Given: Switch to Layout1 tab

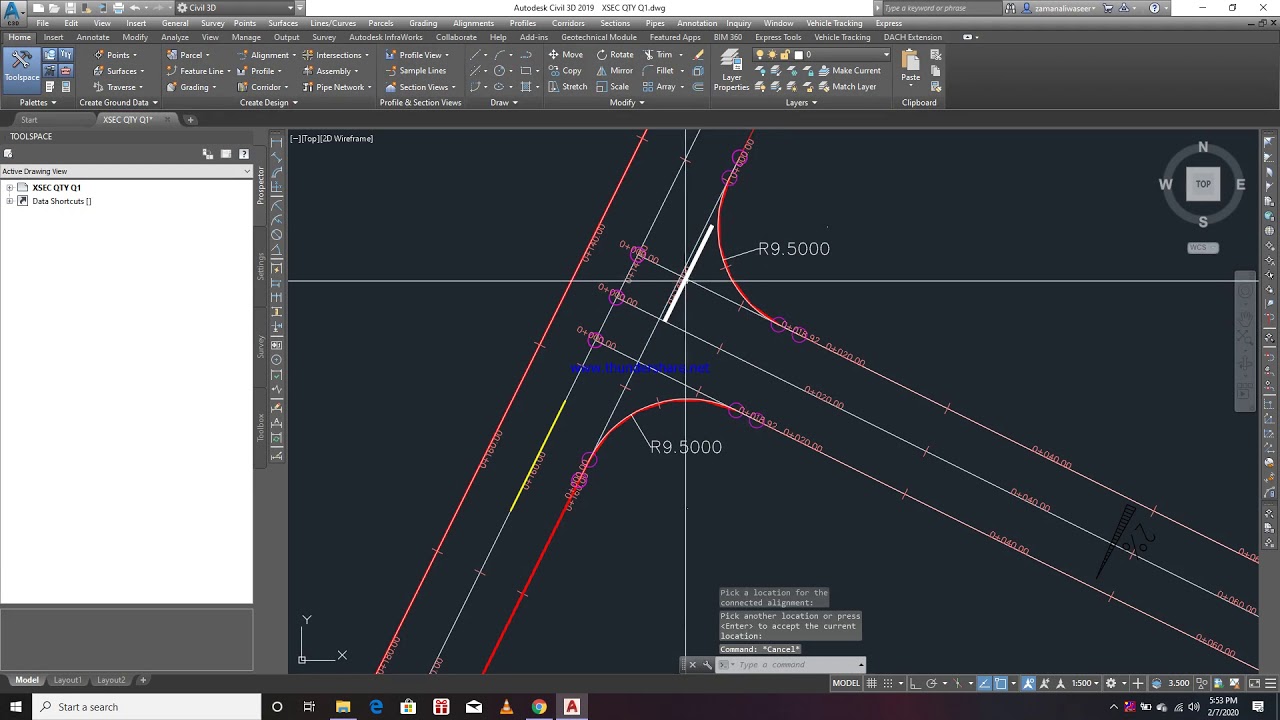Looking at the screenshot, I should 67,680.
